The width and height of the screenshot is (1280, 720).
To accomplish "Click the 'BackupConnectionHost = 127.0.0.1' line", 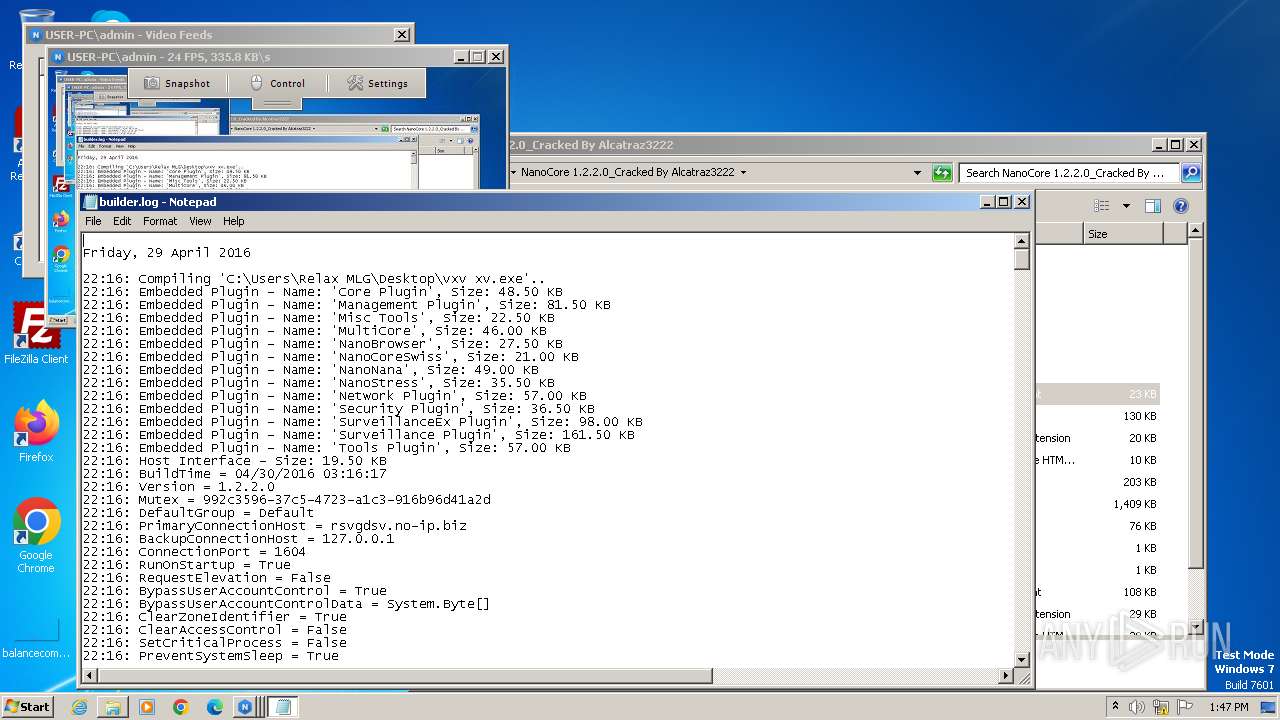I will [x=239, y=538].
